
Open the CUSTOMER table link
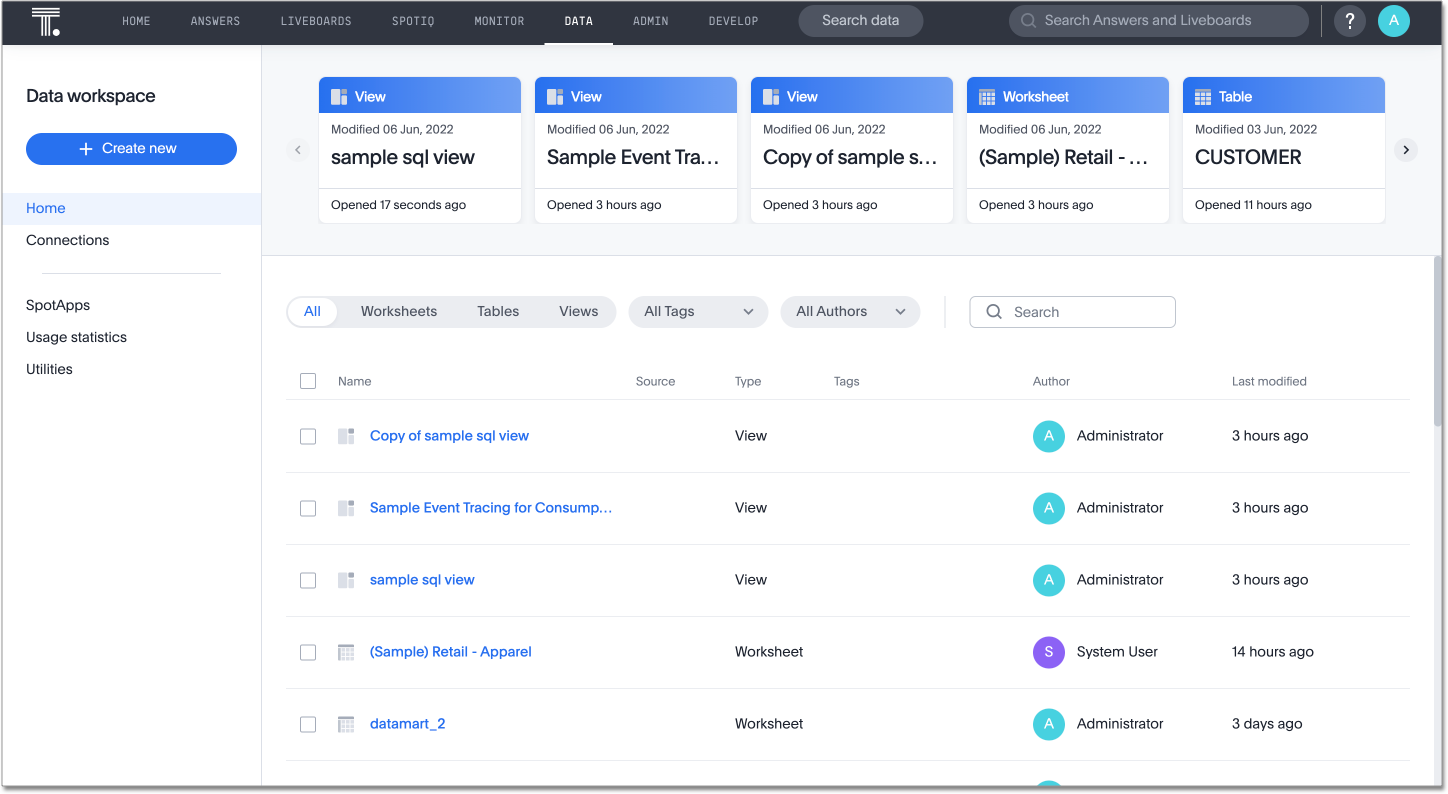point(1249,157)
